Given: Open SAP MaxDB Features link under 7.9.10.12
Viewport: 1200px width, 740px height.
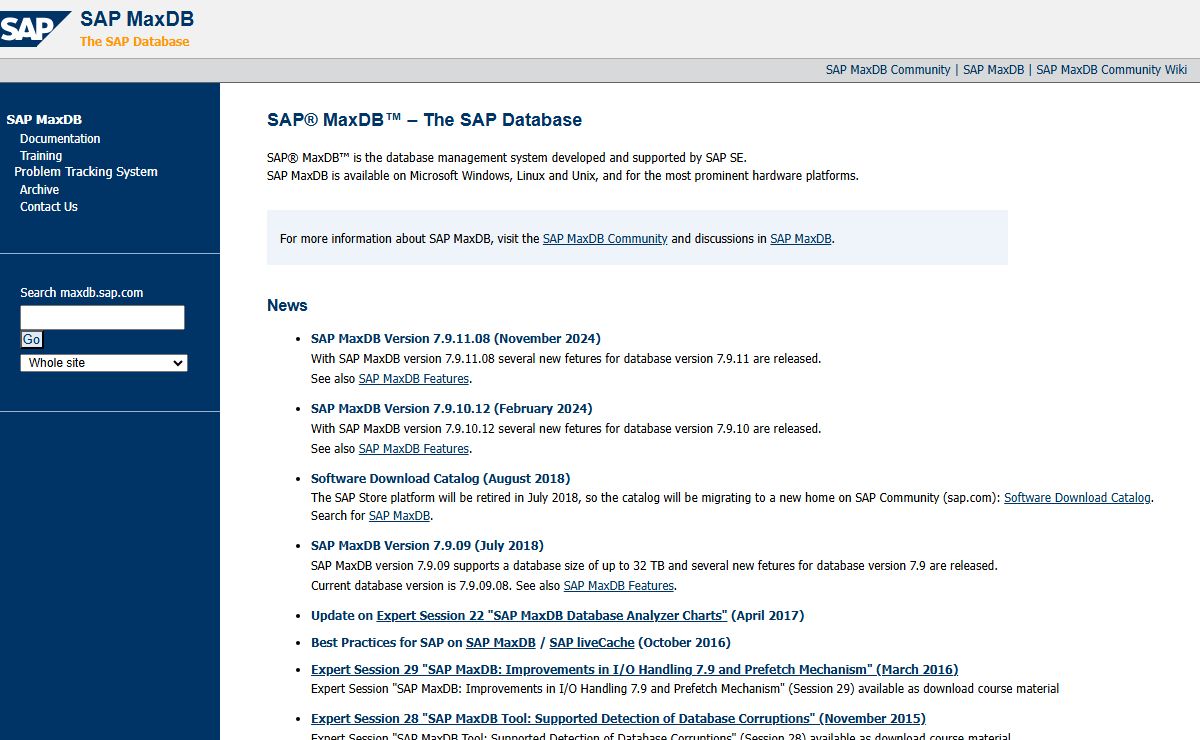Looking at the screenshot, I should [414, 449].
